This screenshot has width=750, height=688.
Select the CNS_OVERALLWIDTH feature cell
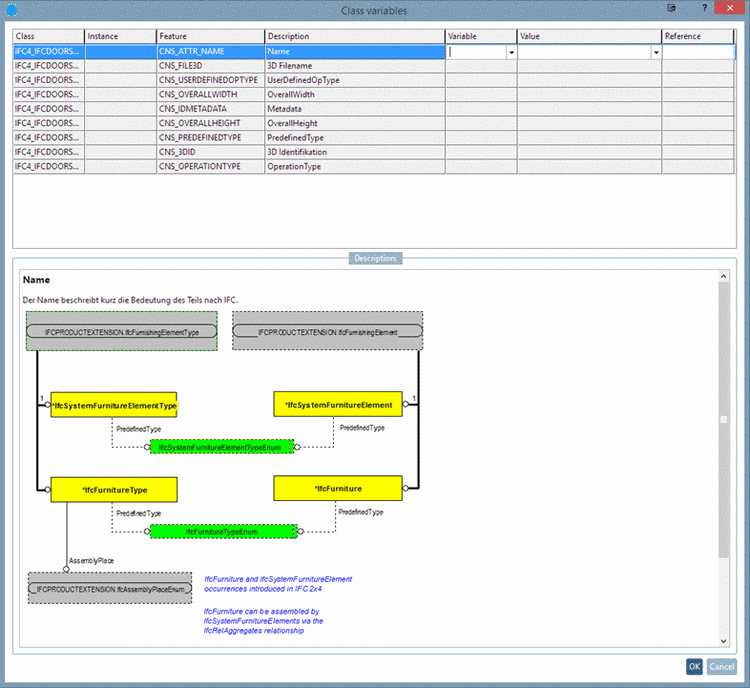click(x=210, y=95)
